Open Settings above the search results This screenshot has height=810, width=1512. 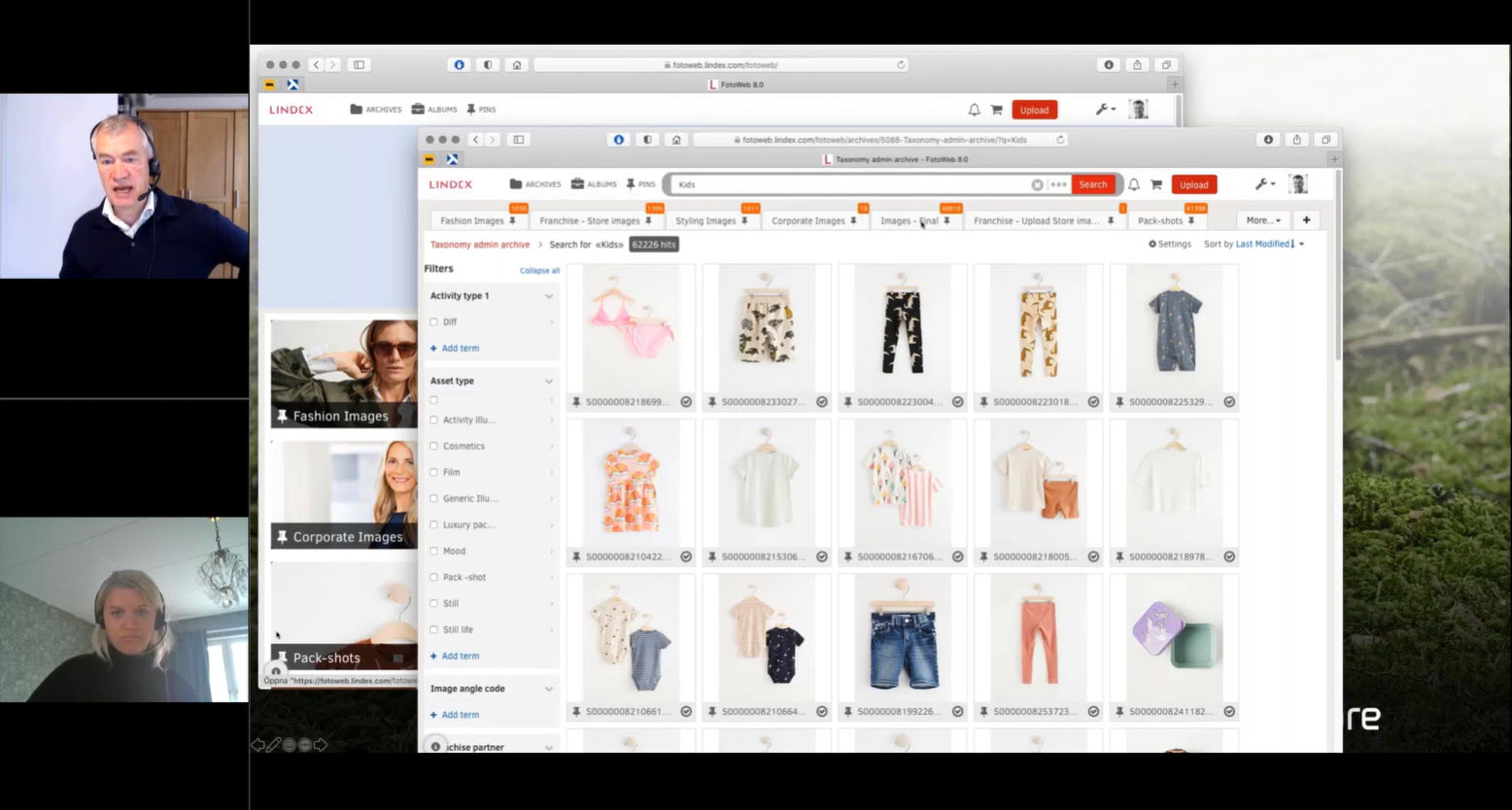pos(1169,244)
